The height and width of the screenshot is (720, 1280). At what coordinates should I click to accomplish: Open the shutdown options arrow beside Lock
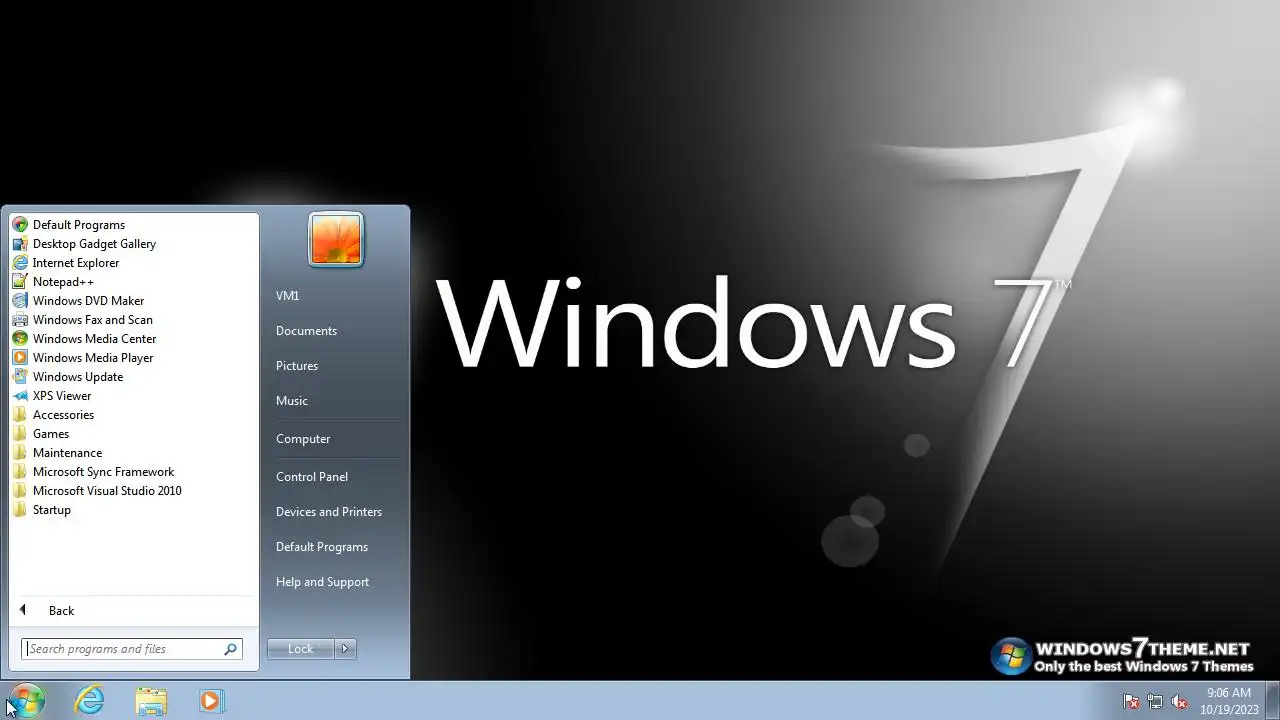345,649
